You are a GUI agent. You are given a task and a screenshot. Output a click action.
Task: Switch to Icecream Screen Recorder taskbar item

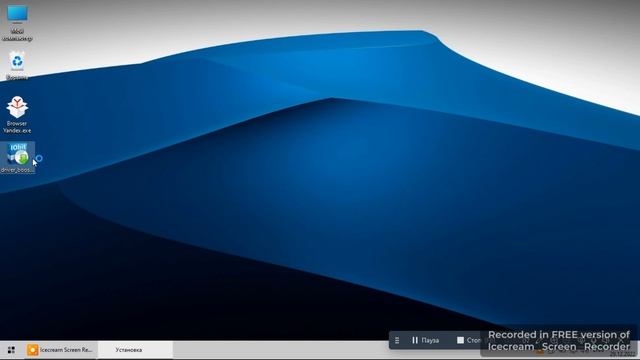60,350
